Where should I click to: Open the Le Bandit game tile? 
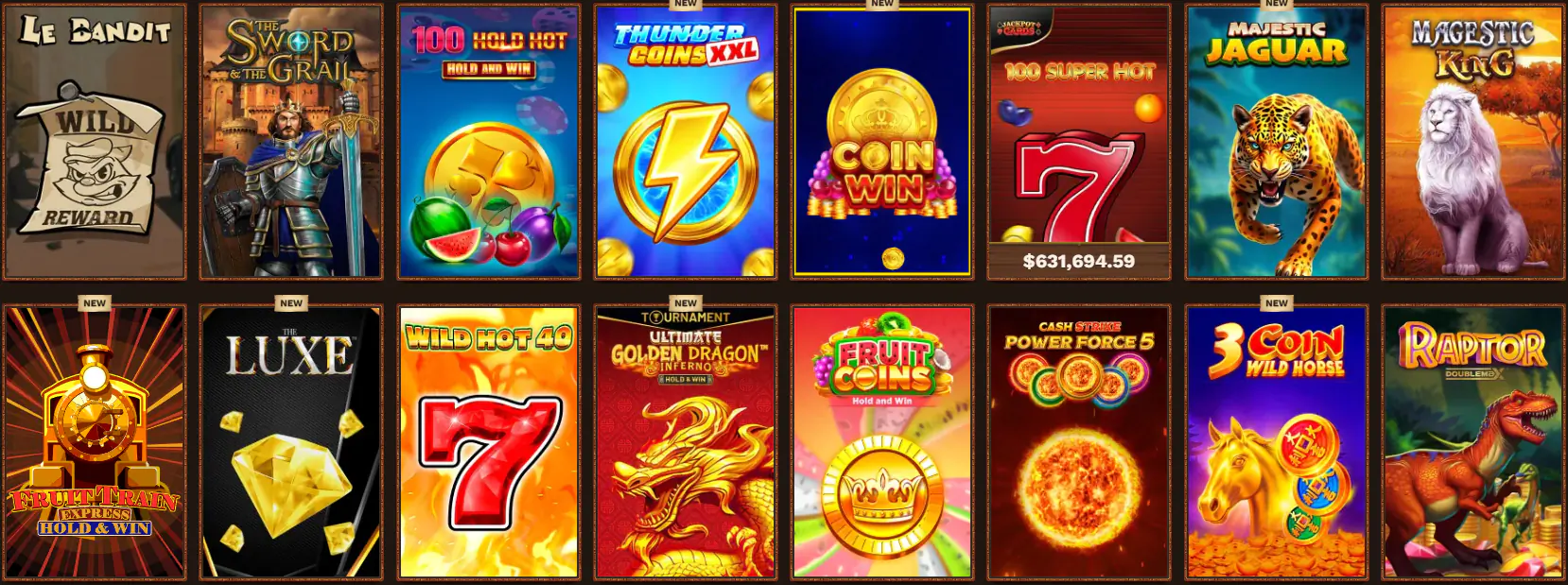95,142
